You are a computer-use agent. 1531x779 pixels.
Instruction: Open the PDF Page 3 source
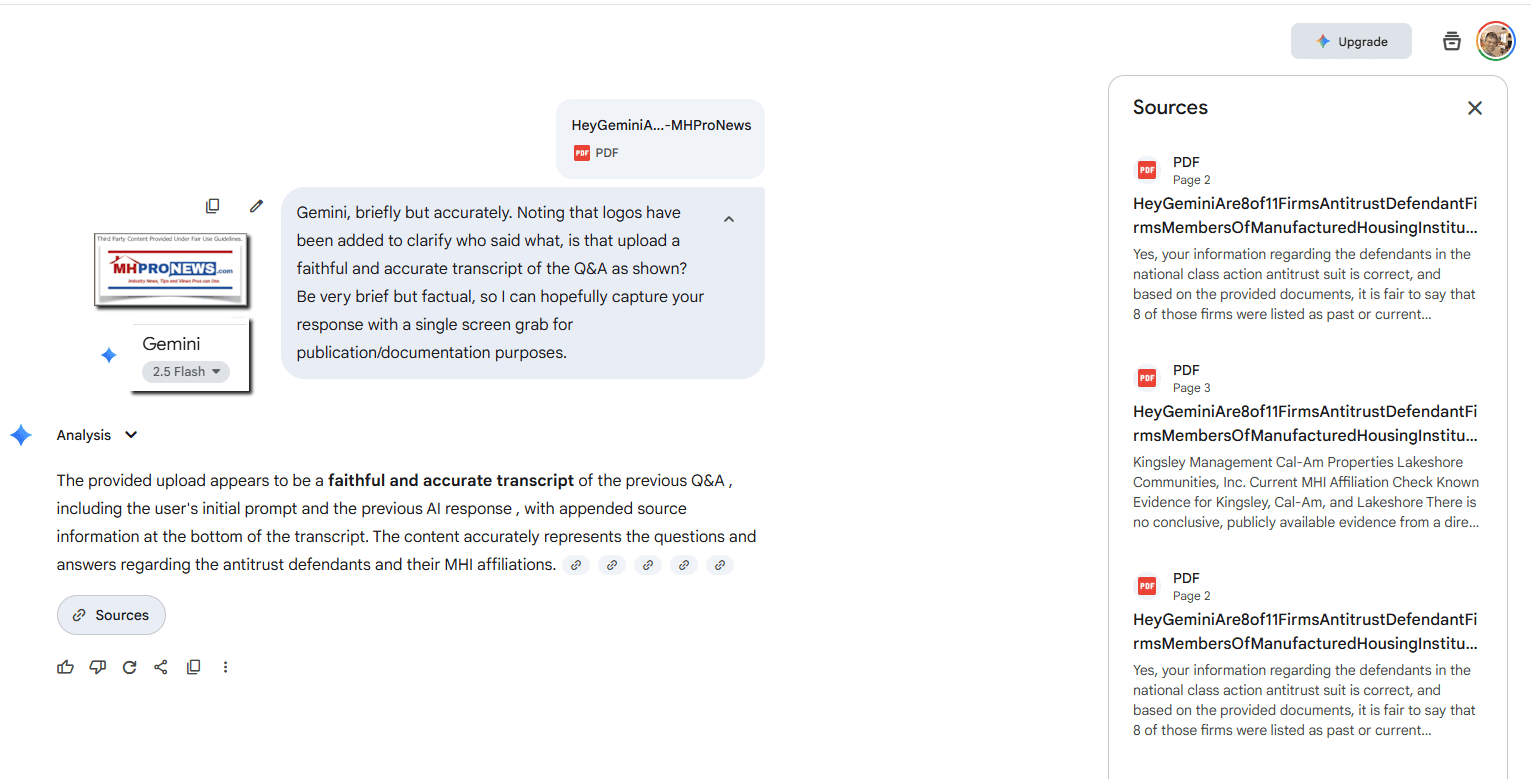(1305, 423)
